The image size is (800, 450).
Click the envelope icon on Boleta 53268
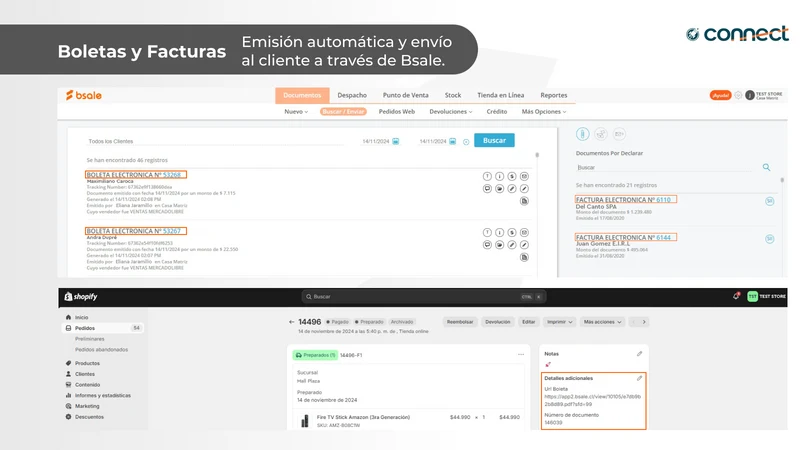[x=524, y=176]
